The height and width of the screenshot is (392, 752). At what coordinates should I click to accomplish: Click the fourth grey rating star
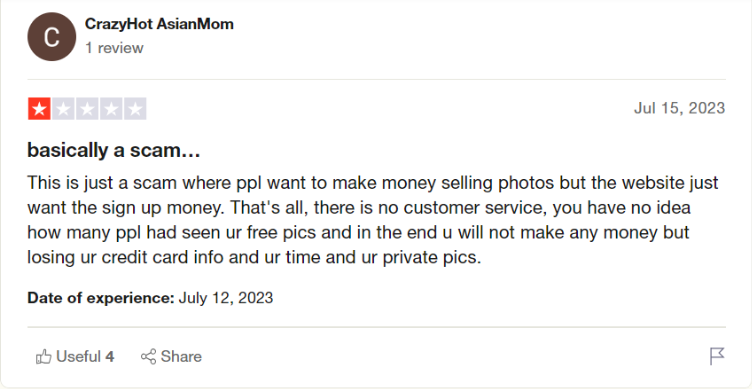point(111,109)
